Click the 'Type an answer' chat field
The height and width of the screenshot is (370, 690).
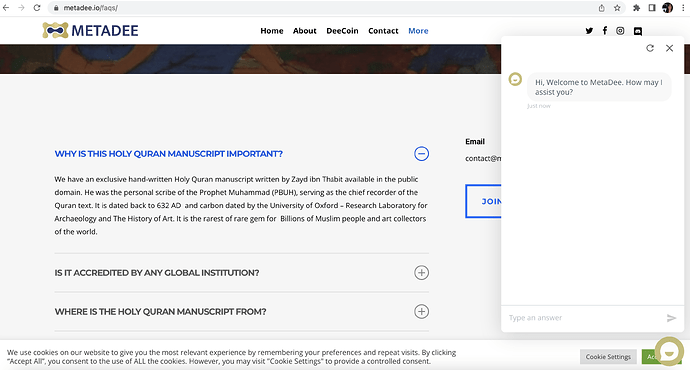pyautogui.click(x=583, y=318)
